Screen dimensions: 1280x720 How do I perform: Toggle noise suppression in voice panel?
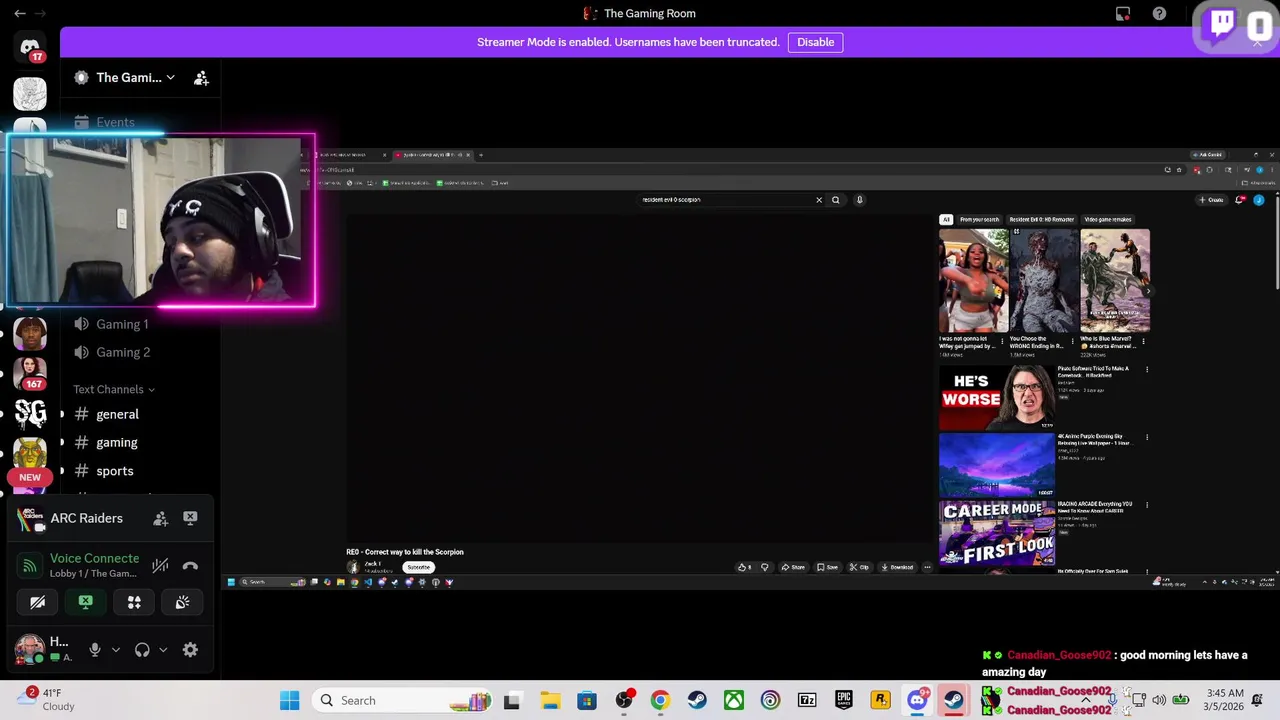(x=160, y=566)
